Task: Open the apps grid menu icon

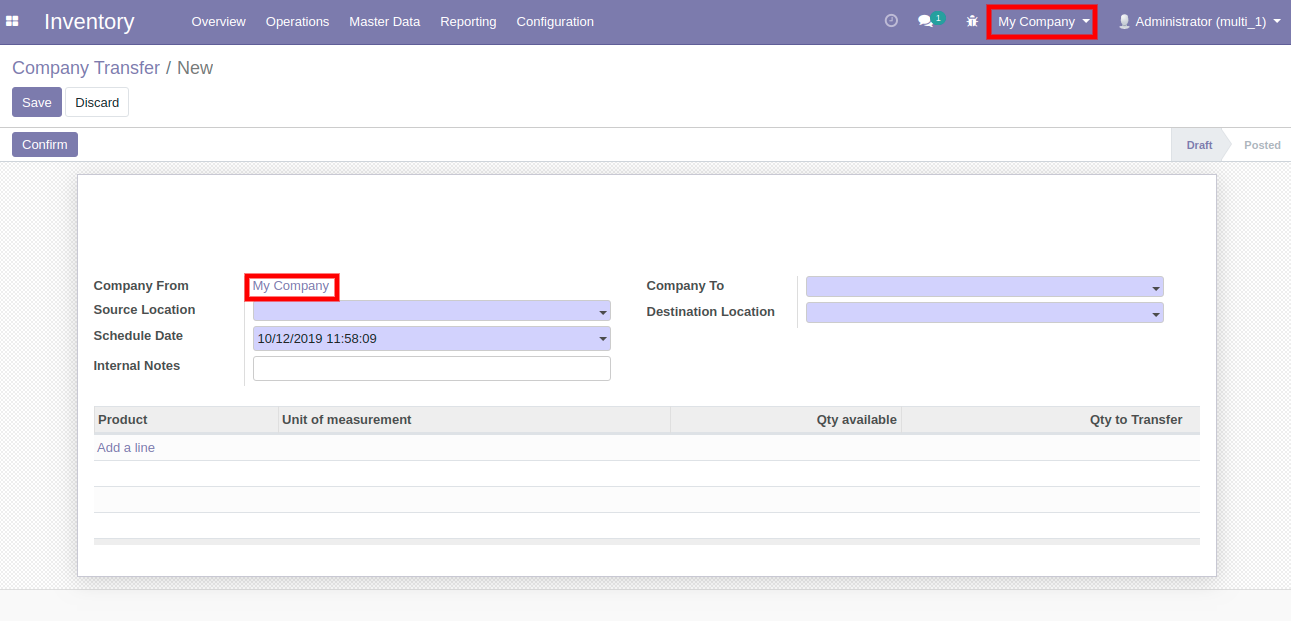Action: pos(12,21)
